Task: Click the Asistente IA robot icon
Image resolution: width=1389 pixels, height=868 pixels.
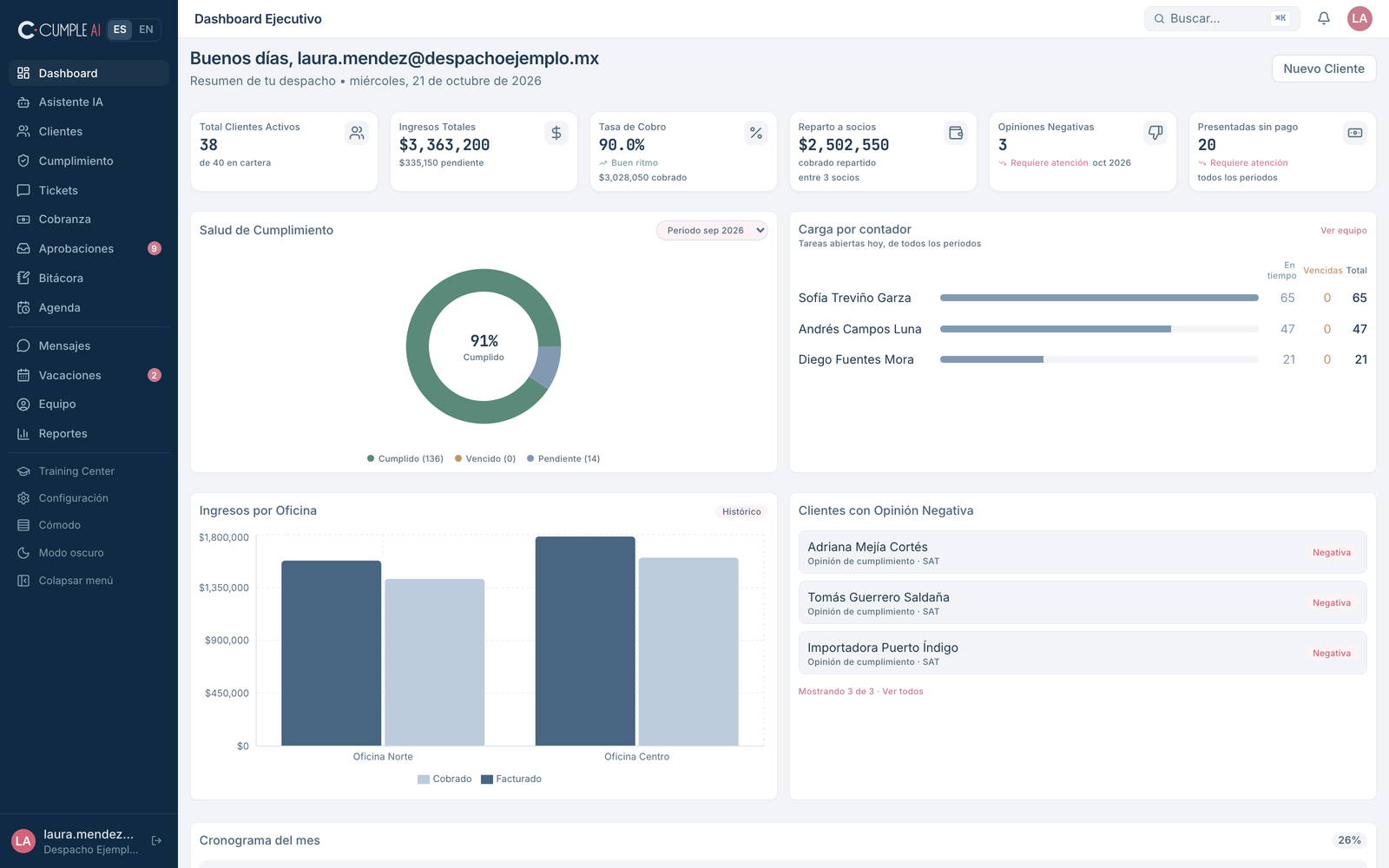Action: point(23,102)
